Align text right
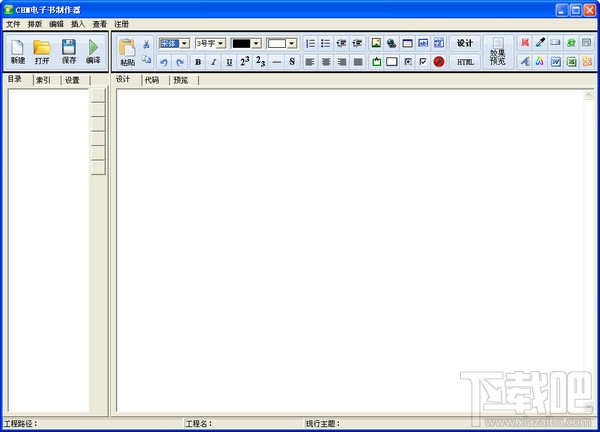This screenshot has width=600, height=432. click(342, 62)
